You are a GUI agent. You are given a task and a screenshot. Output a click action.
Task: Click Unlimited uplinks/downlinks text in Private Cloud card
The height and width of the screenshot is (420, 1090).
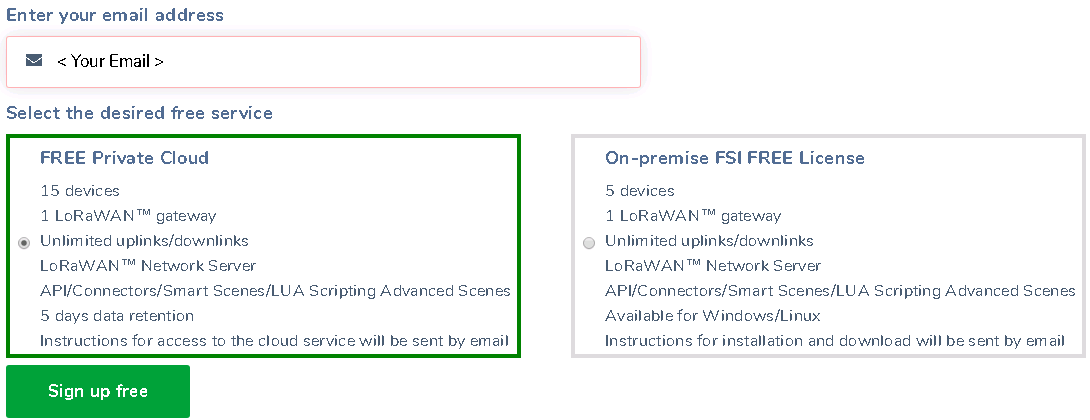144,241
